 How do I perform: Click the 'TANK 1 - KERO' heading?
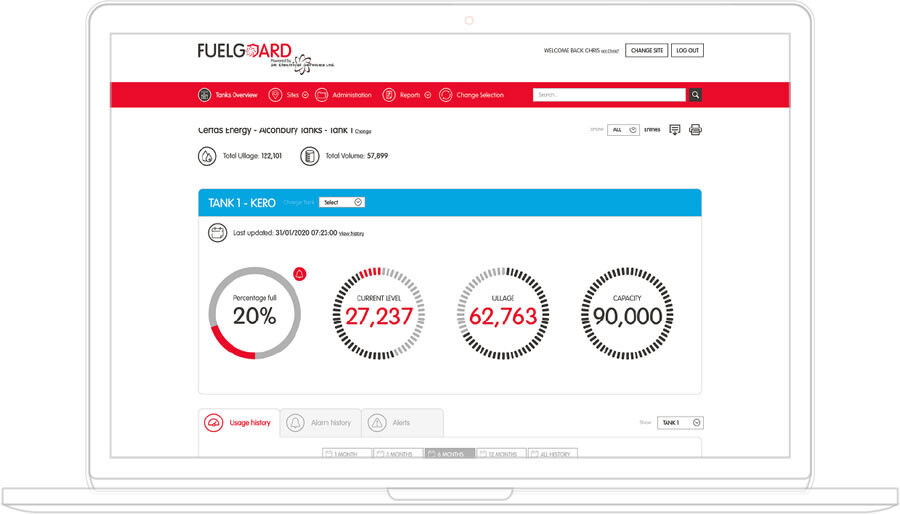pyautogui.click(x=242, y=203)
